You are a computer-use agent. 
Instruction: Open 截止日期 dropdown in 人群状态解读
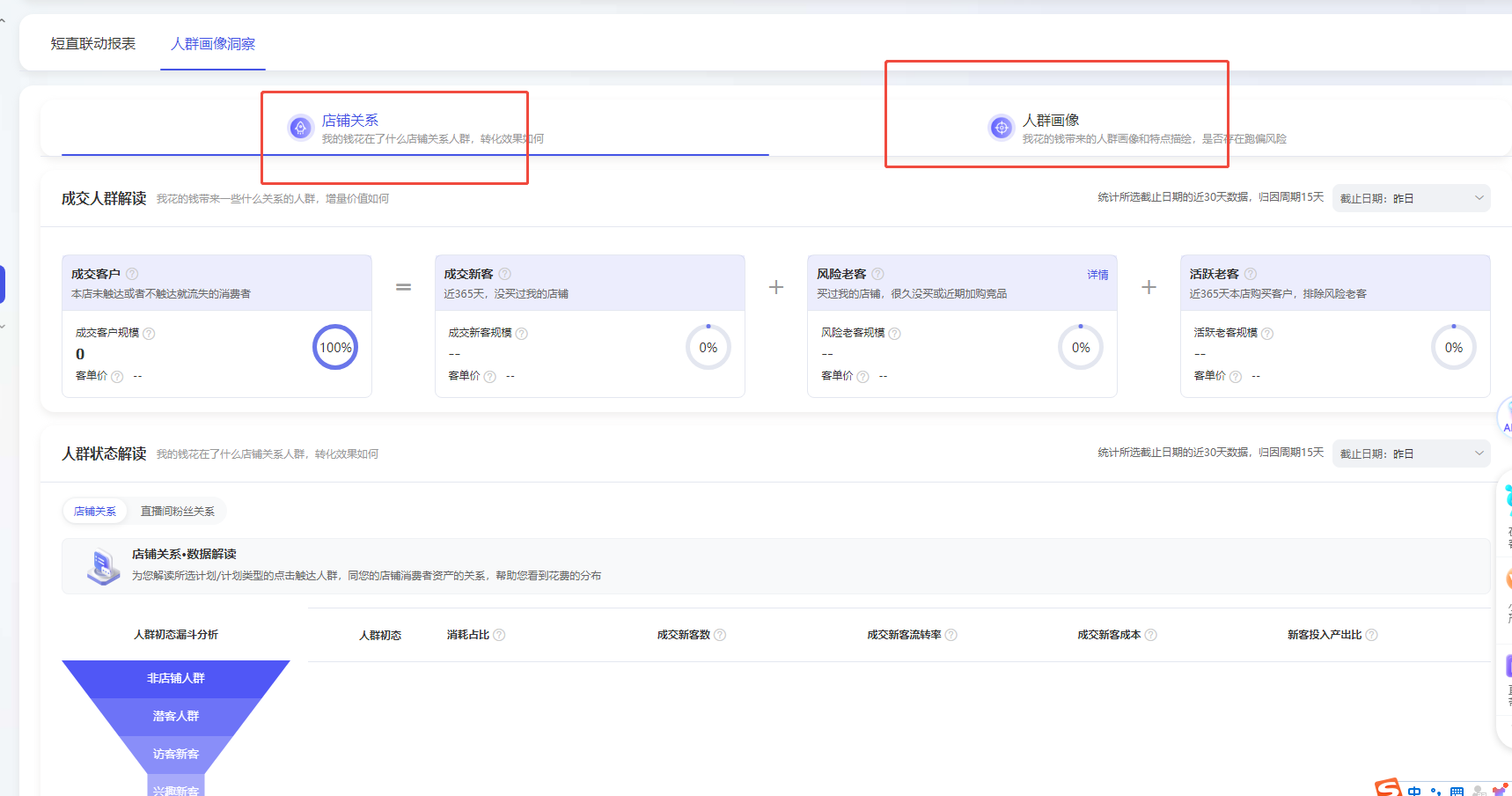pos(1410,453)
